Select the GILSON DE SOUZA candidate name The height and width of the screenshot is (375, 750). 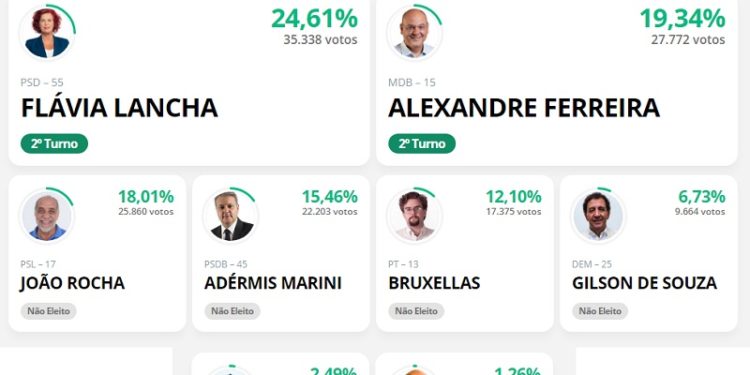644,283
